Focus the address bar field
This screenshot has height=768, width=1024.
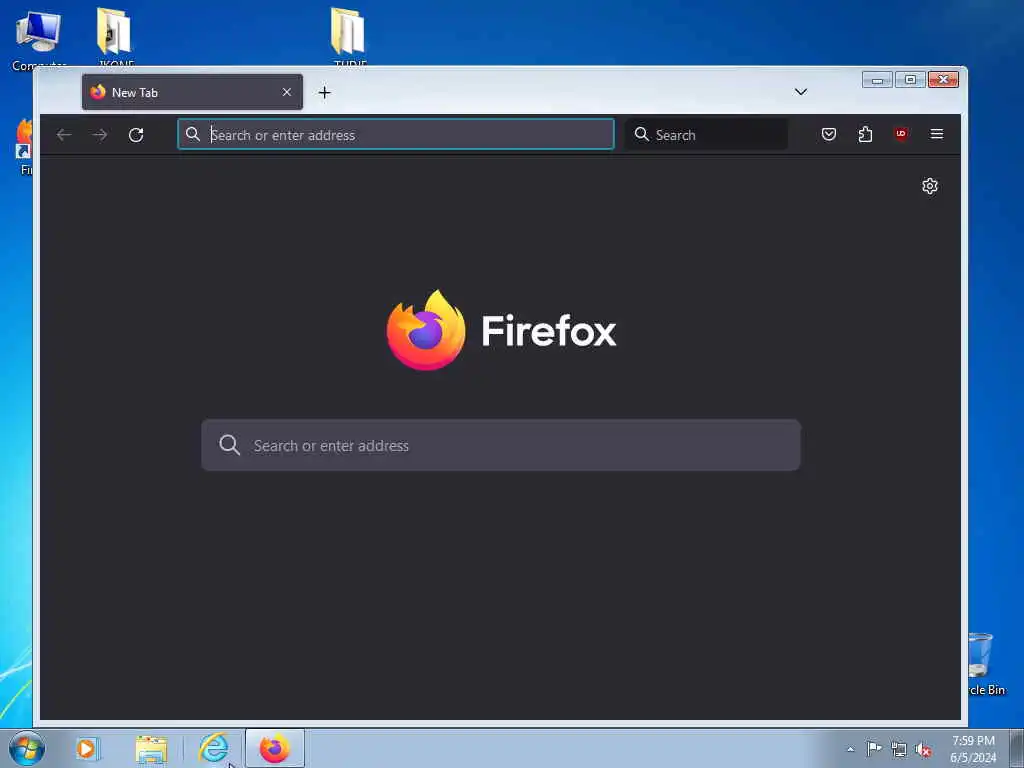coord(396,135)
